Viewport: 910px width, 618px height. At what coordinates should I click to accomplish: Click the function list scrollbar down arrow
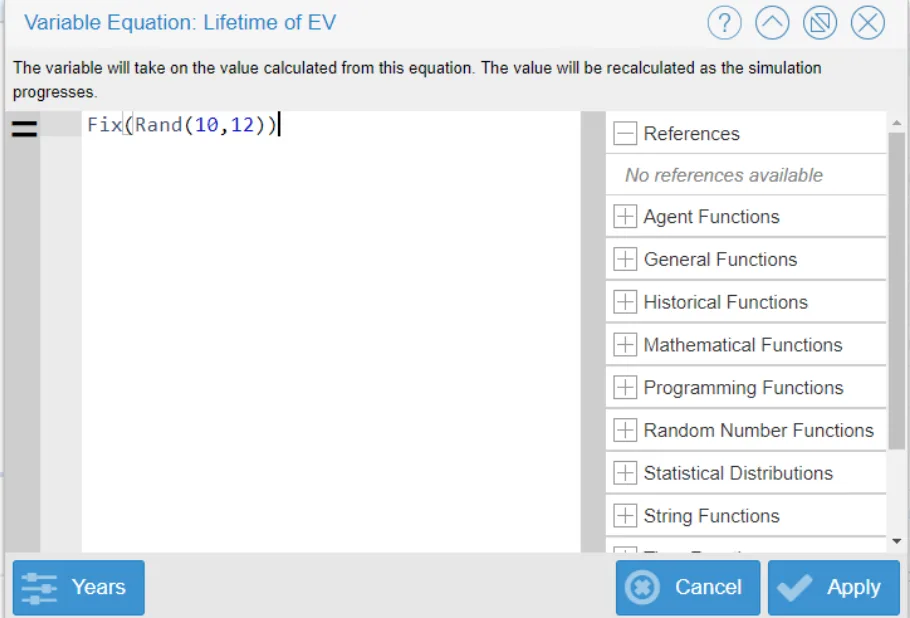tap(897, 541)
